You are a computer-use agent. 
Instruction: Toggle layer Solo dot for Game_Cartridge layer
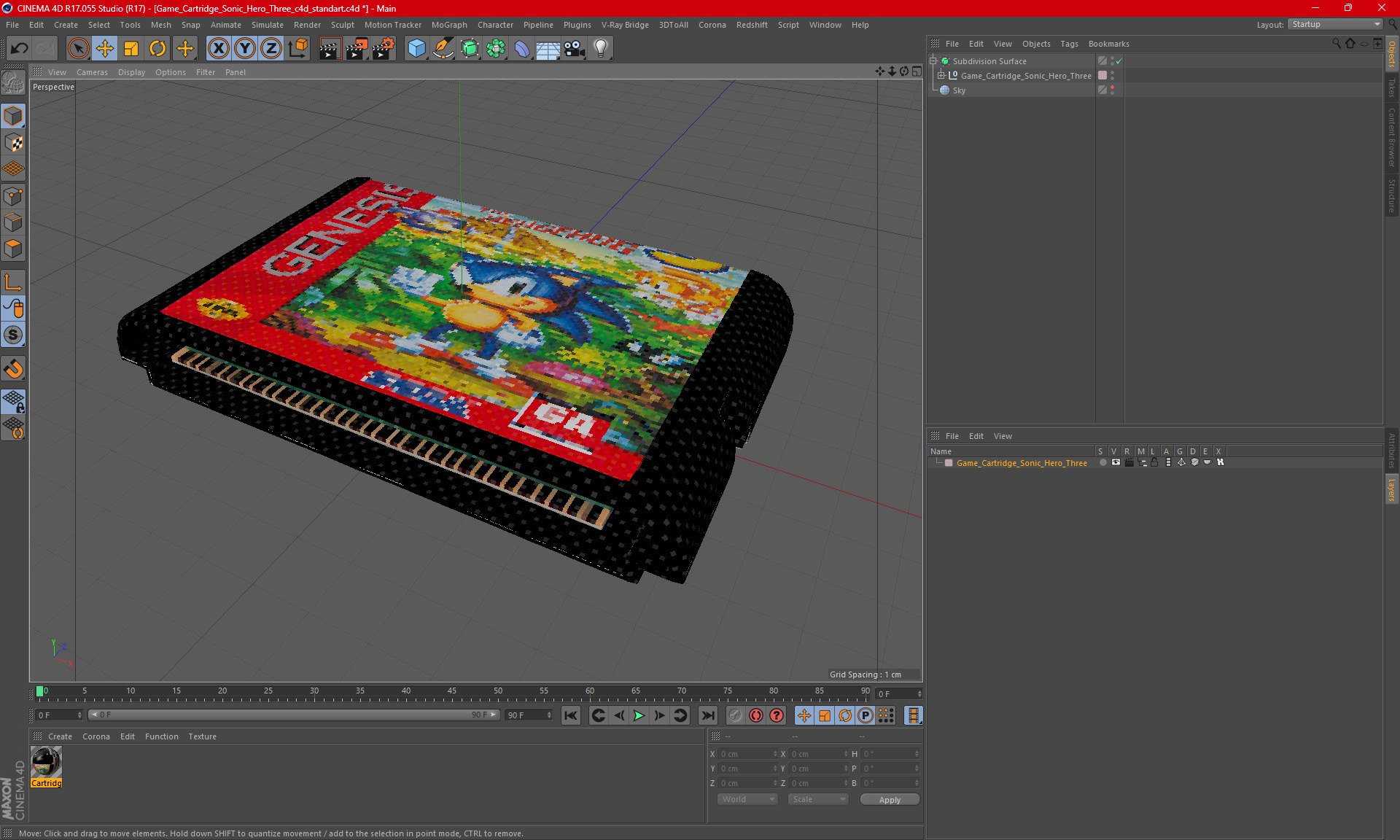click(1102, 462)
